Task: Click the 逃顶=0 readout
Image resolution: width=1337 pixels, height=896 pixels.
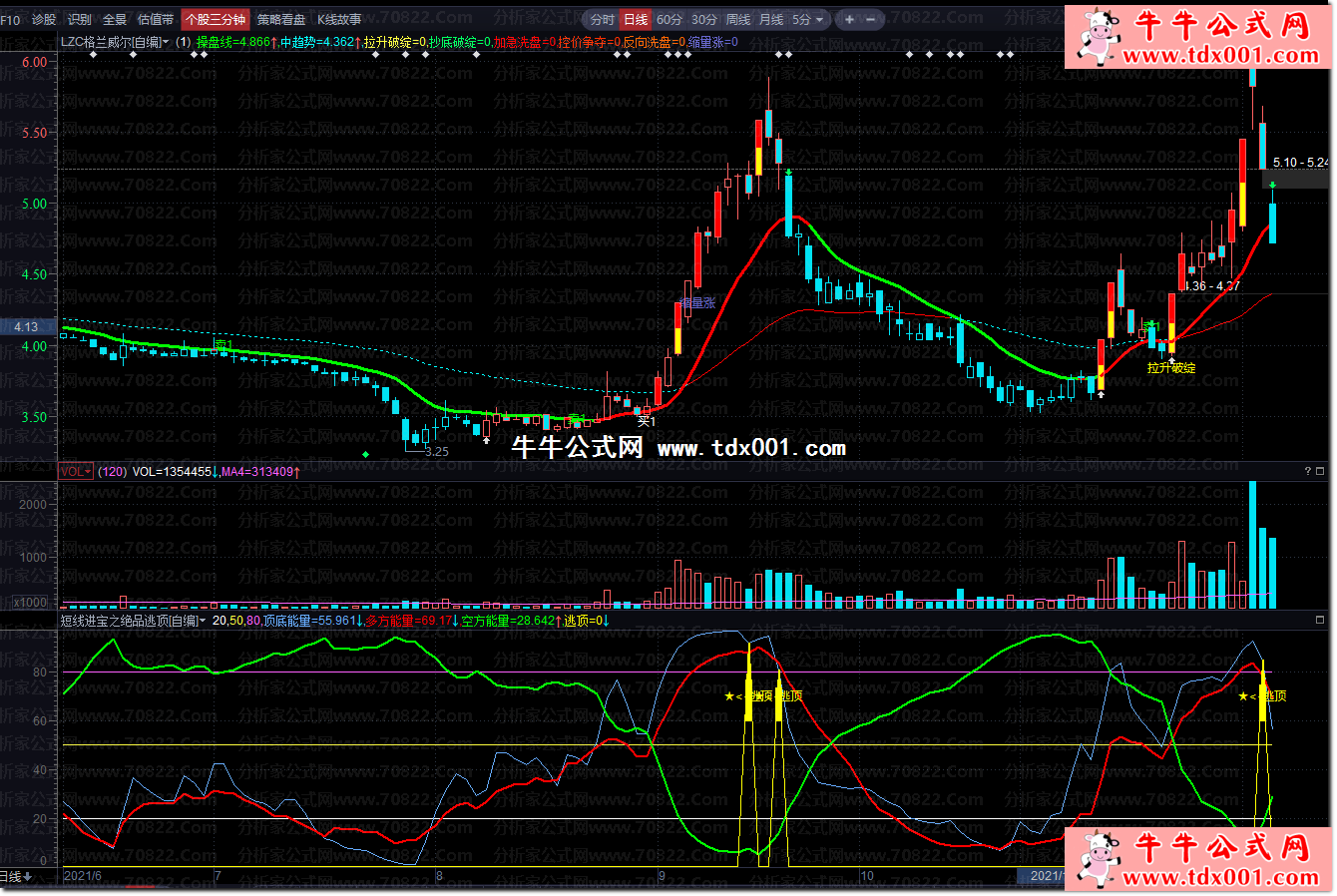Action: [587, 621]
